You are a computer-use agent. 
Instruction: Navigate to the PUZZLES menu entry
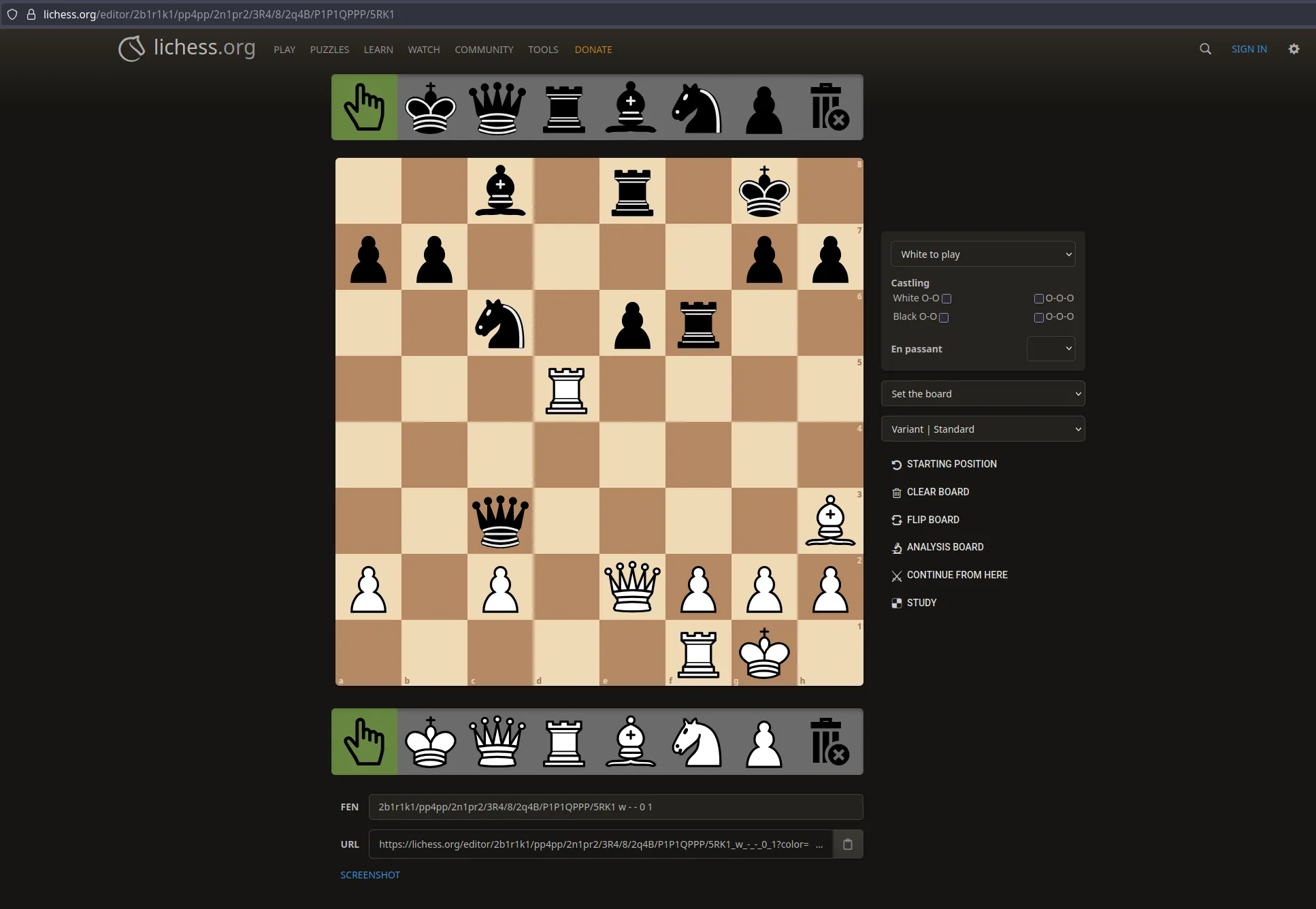point(329,49)
